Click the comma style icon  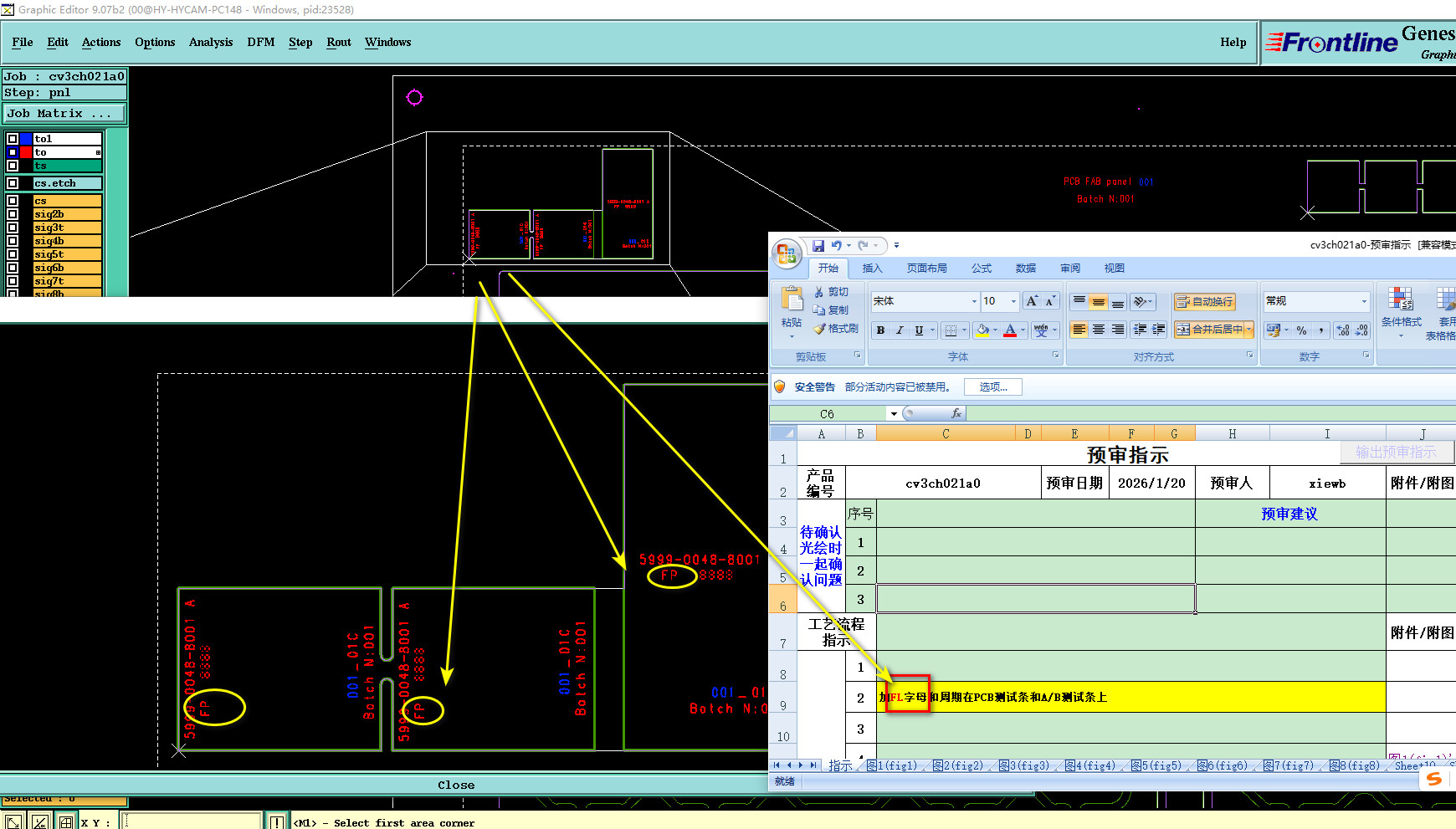tap(1320, 330)
